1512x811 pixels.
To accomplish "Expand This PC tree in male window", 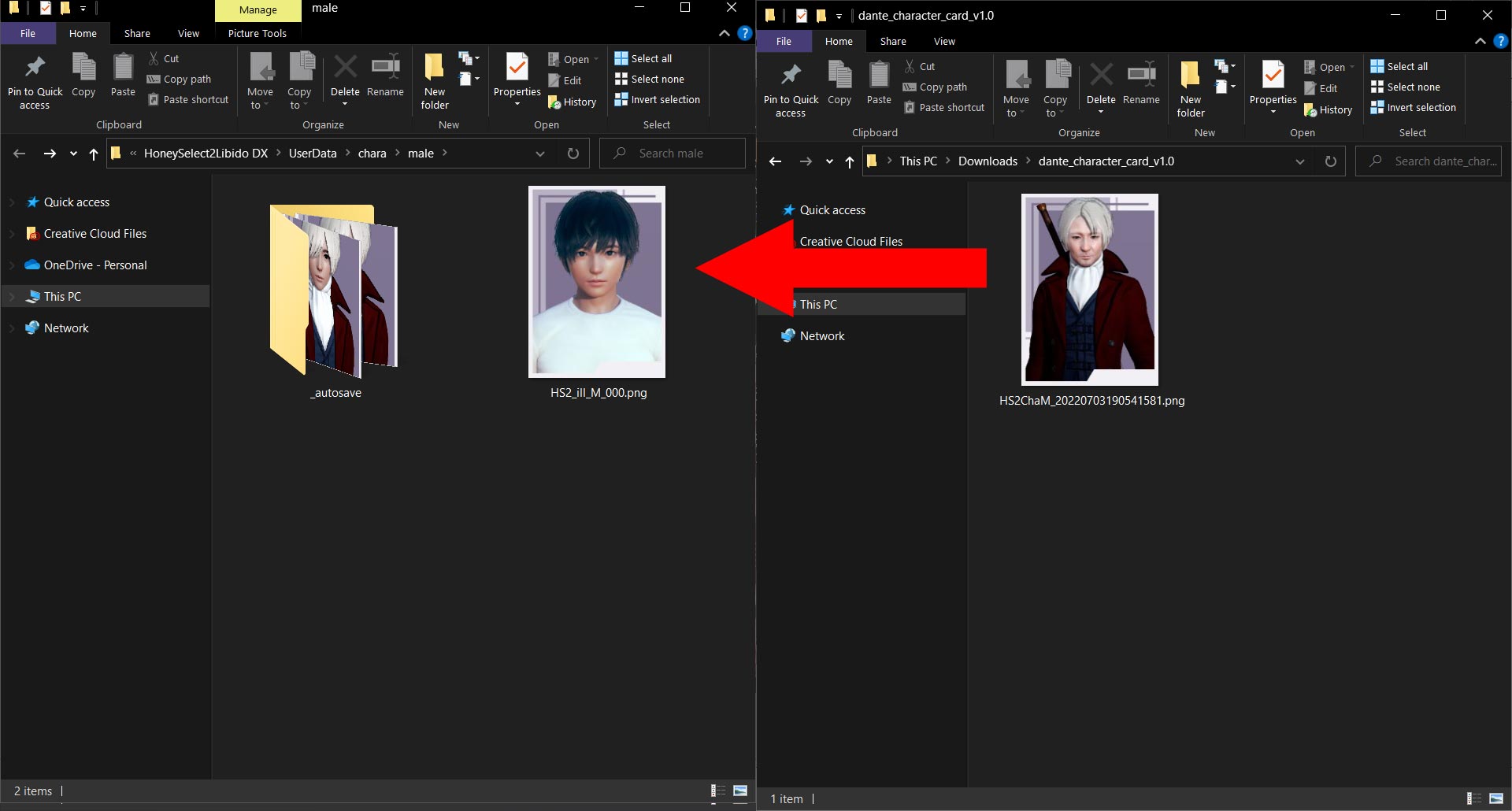I will (x=12, y=297).
